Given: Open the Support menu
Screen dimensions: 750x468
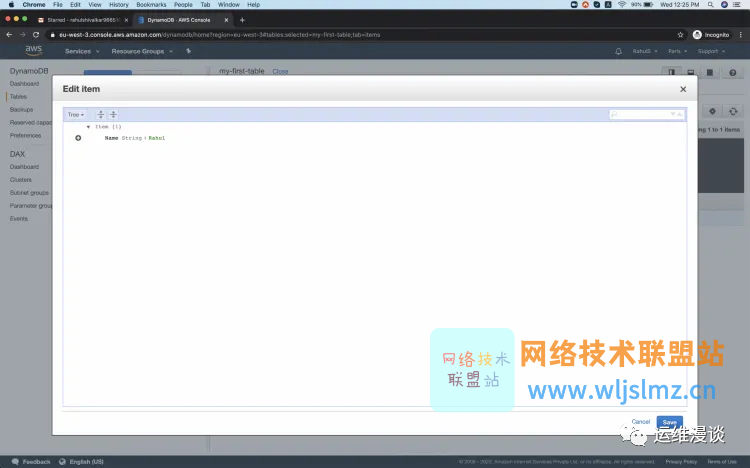Looking at the screenshot, I should 711,51.
